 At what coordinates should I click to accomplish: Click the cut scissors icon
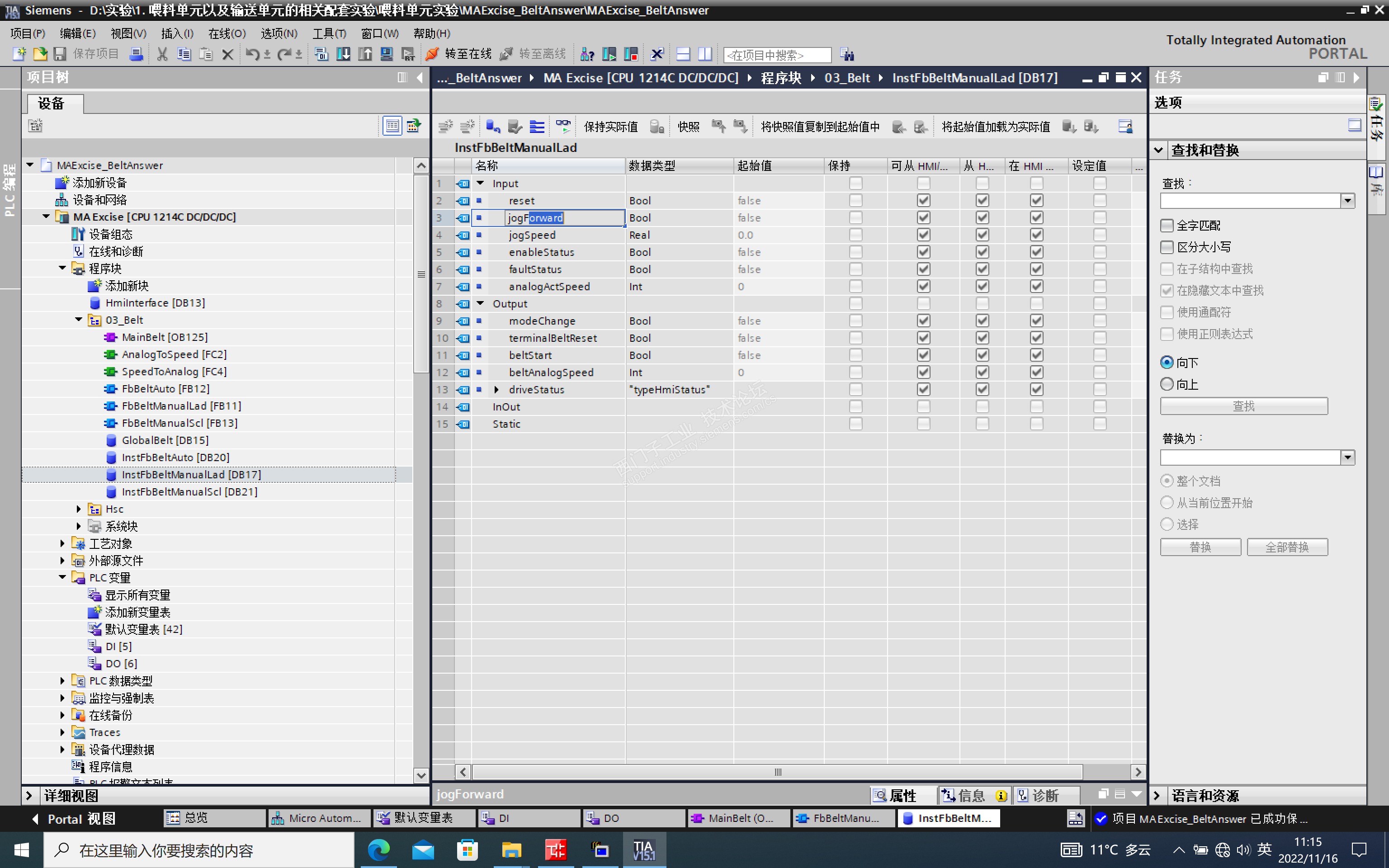pos(162,54)
